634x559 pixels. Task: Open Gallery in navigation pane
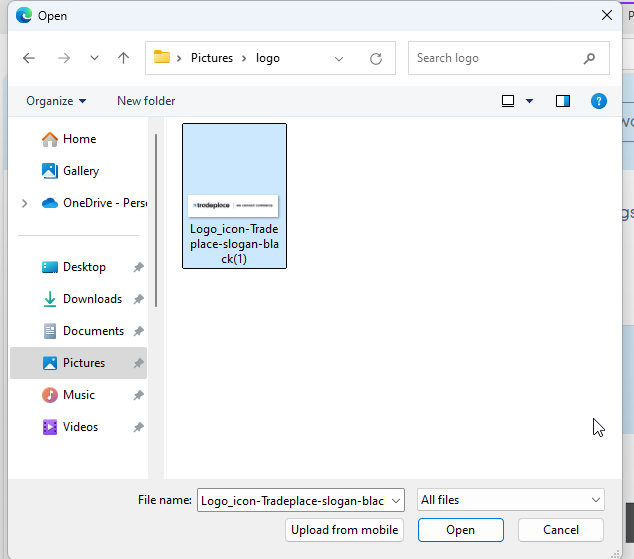pos(78,171)
